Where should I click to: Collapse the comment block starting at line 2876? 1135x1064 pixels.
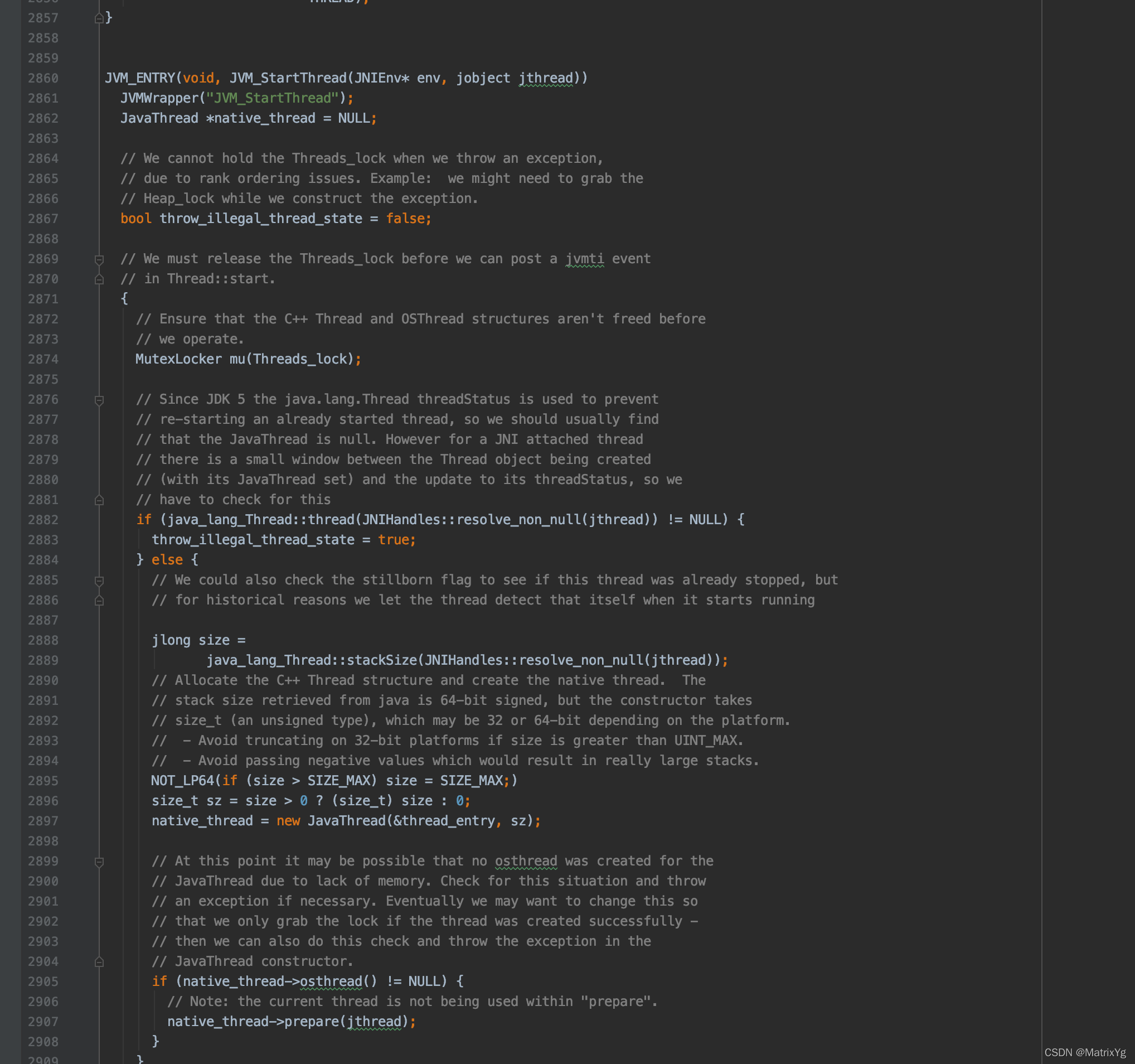point(99,400)
